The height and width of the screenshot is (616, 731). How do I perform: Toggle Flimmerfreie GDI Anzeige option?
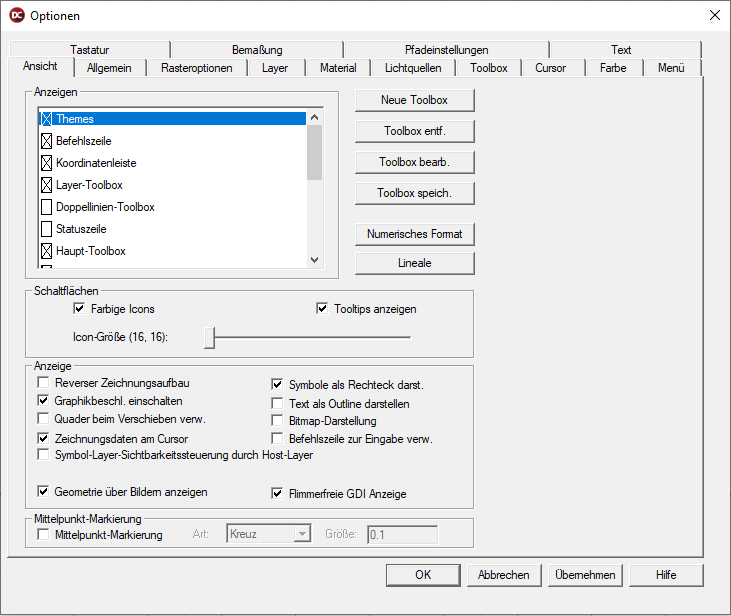(x=278, y=493)
